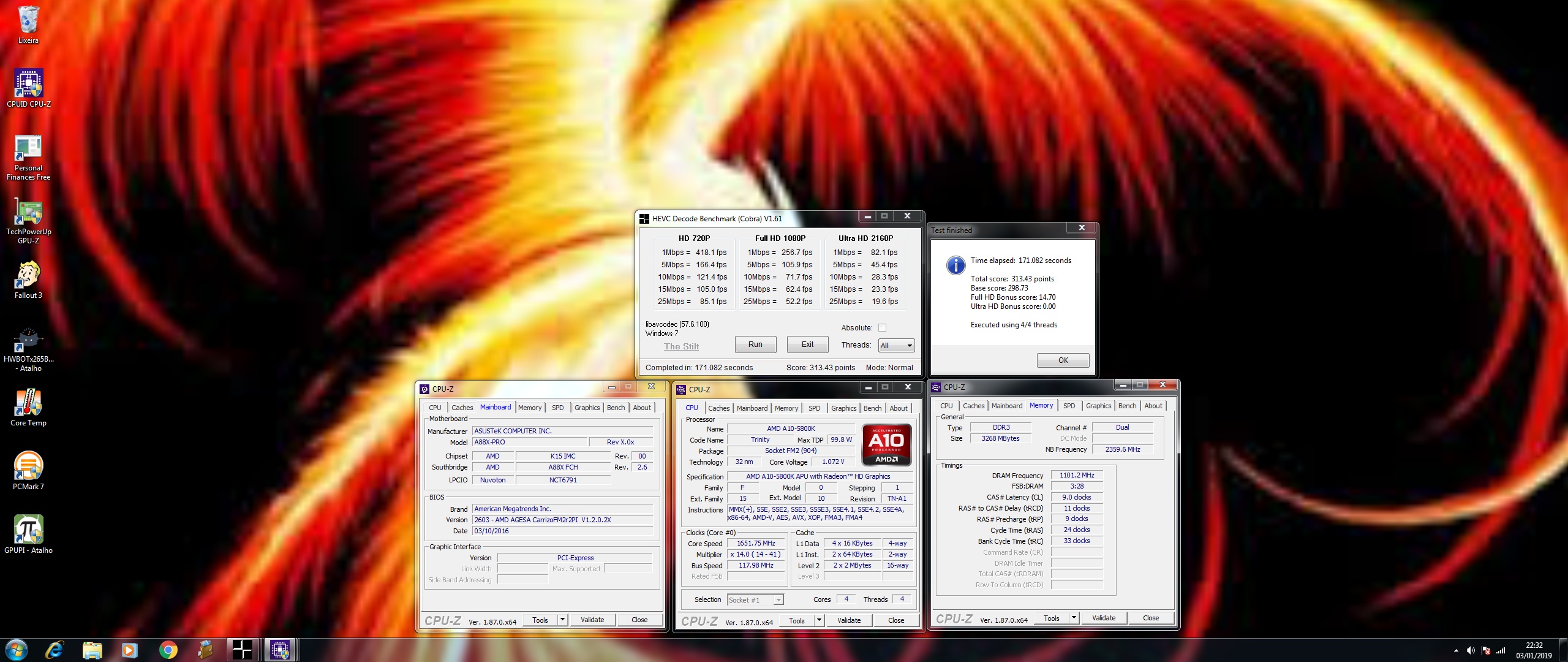
Task: Show hidden tray icons arrow
Action: [x=1456, y=650]
